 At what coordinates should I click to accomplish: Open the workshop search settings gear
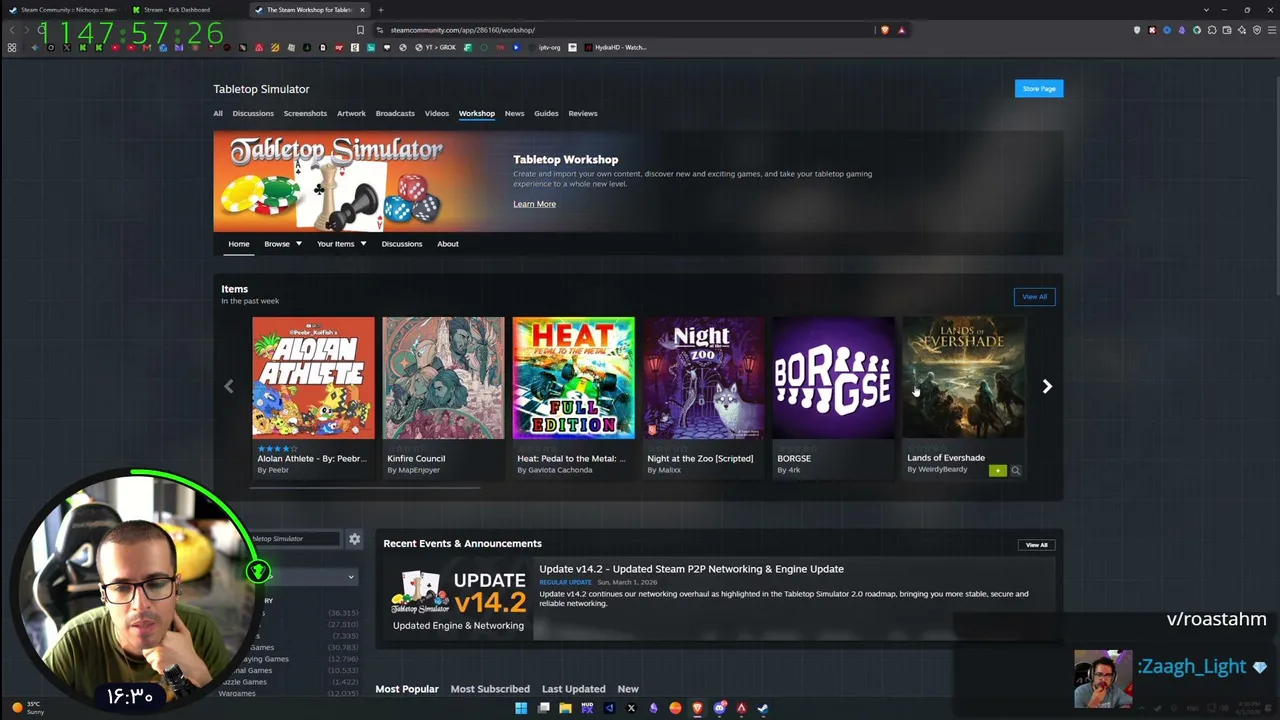point(354,539)
